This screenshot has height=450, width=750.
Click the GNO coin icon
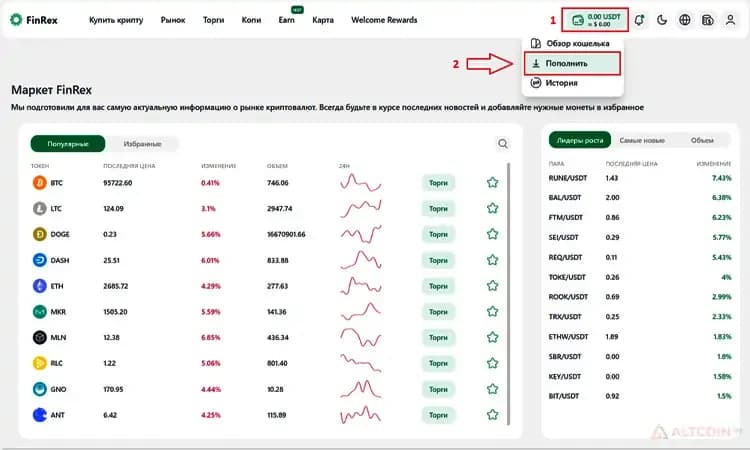coord(39,389)
